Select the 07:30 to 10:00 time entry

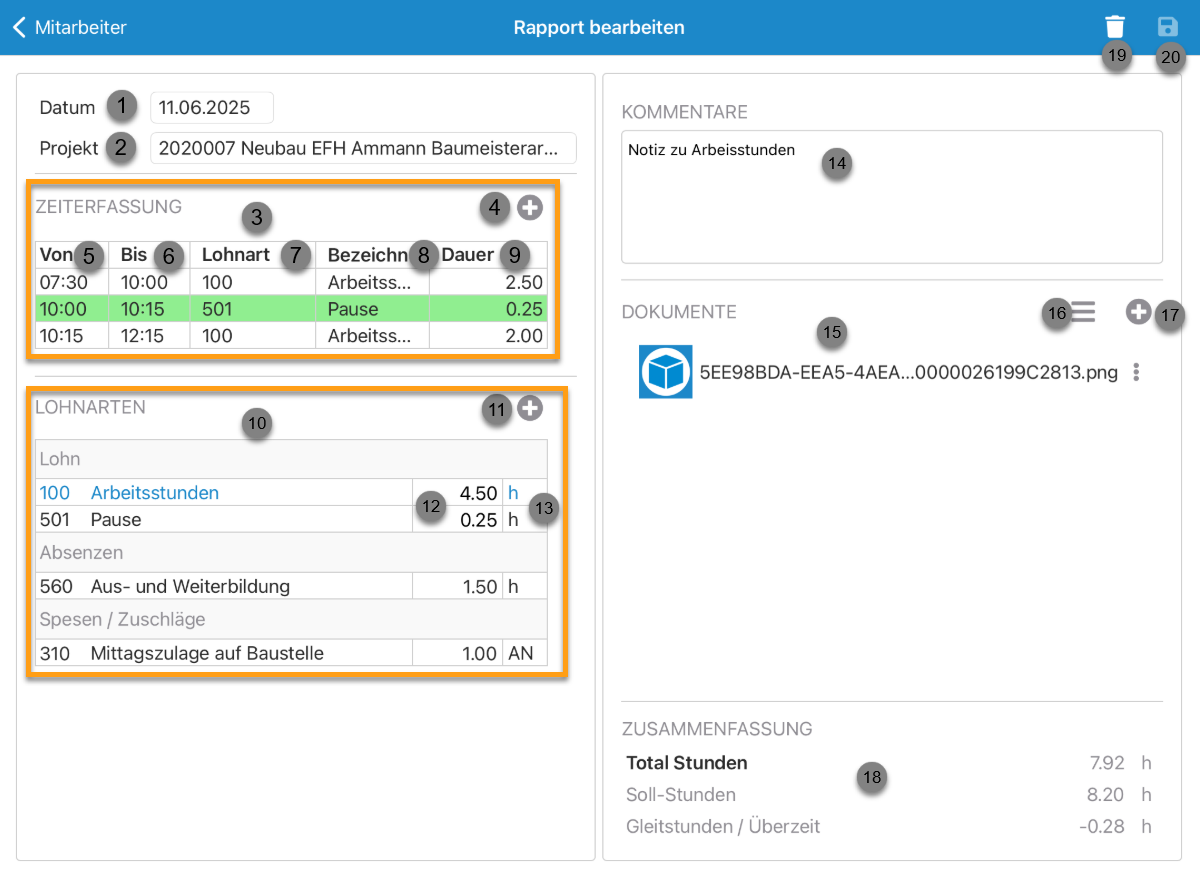click(x=290, y=283)
